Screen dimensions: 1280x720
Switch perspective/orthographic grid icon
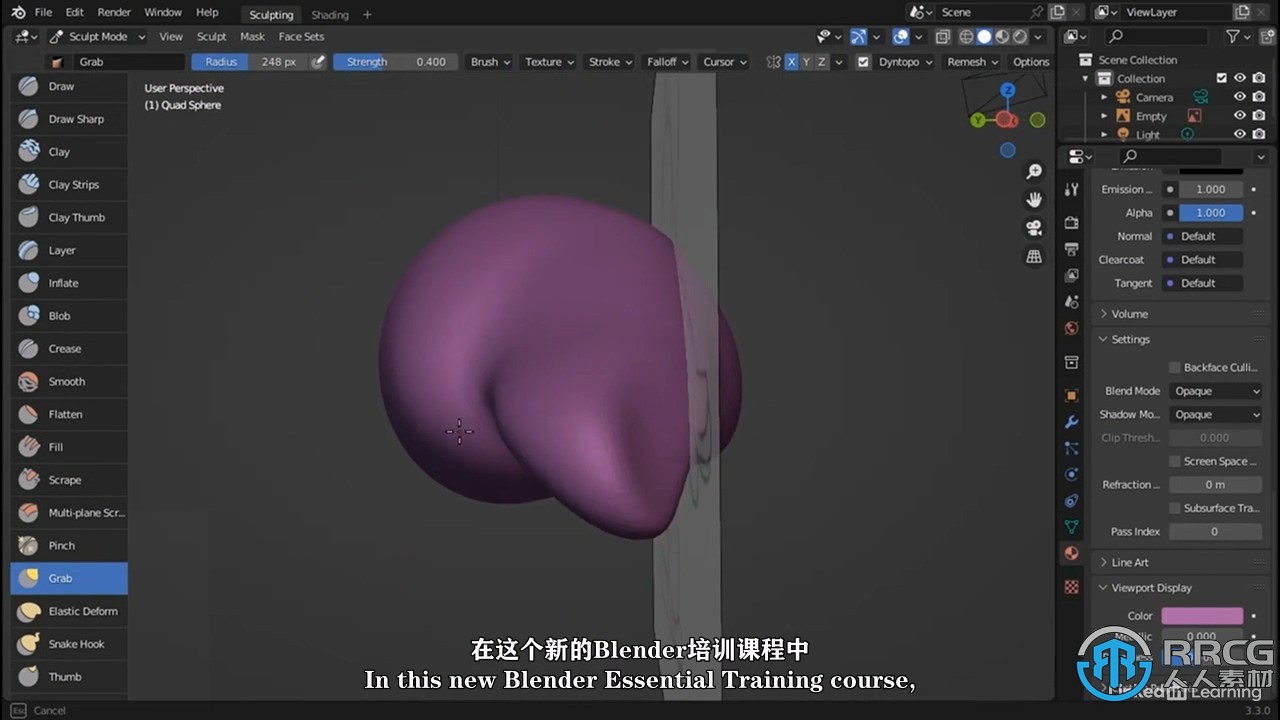click(x=1034, y=257)
